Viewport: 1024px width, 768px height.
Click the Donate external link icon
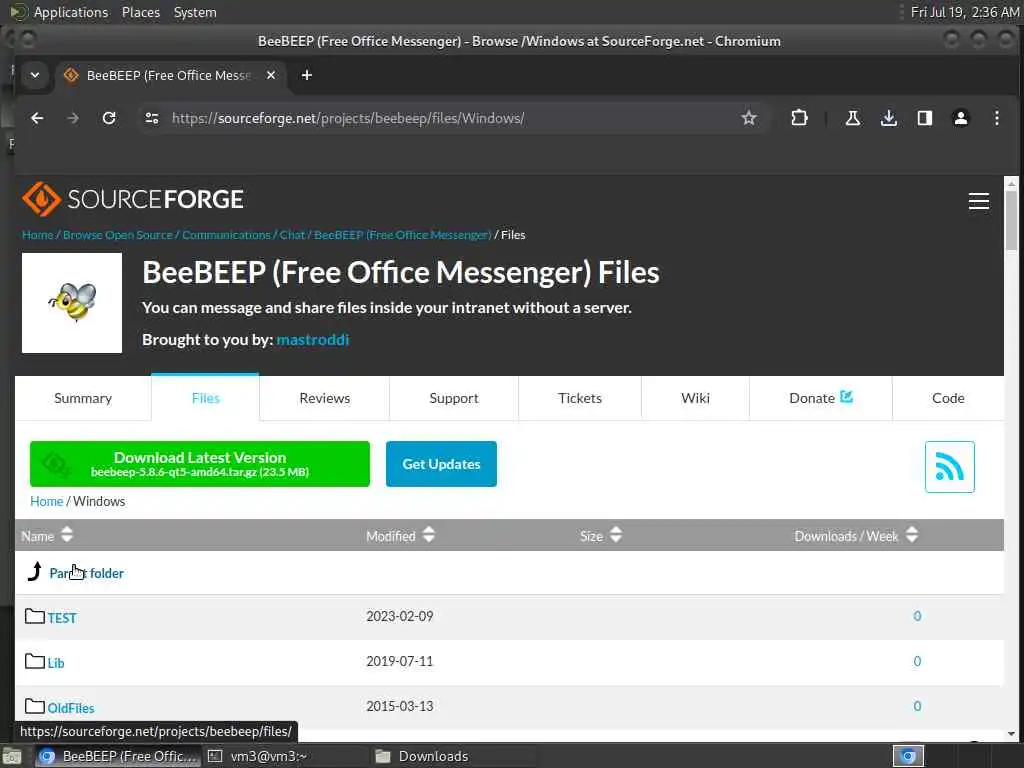pos(846,396)
